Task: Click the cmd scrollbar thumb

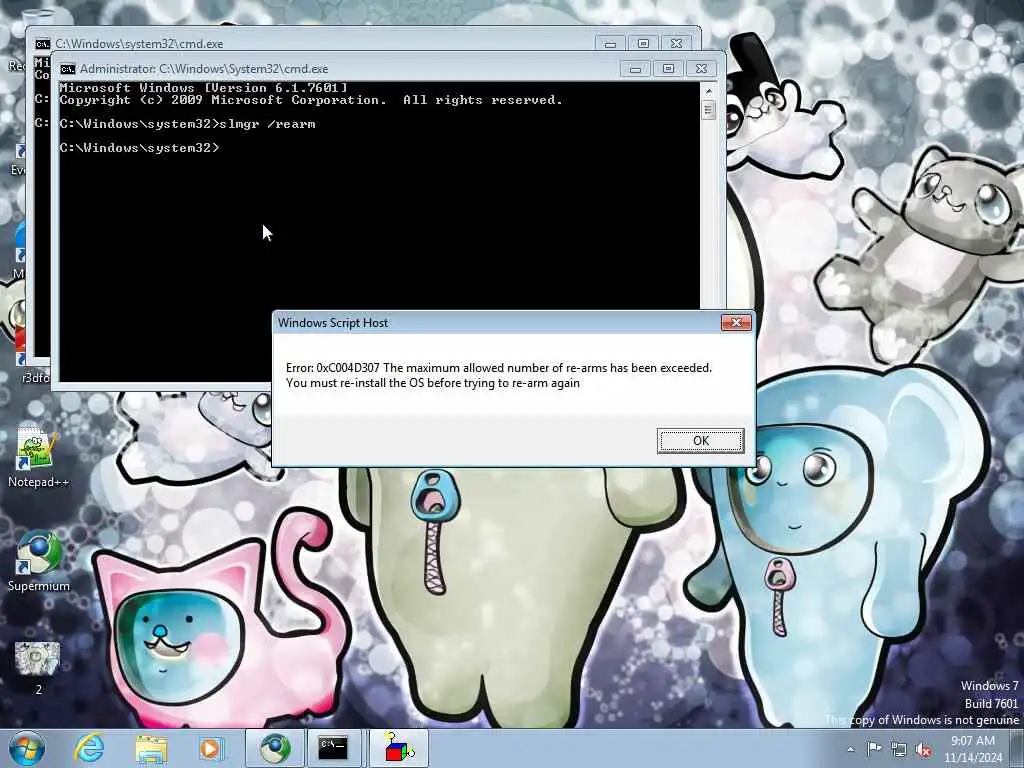Action: pyautogui.click(x=709, y=110)
